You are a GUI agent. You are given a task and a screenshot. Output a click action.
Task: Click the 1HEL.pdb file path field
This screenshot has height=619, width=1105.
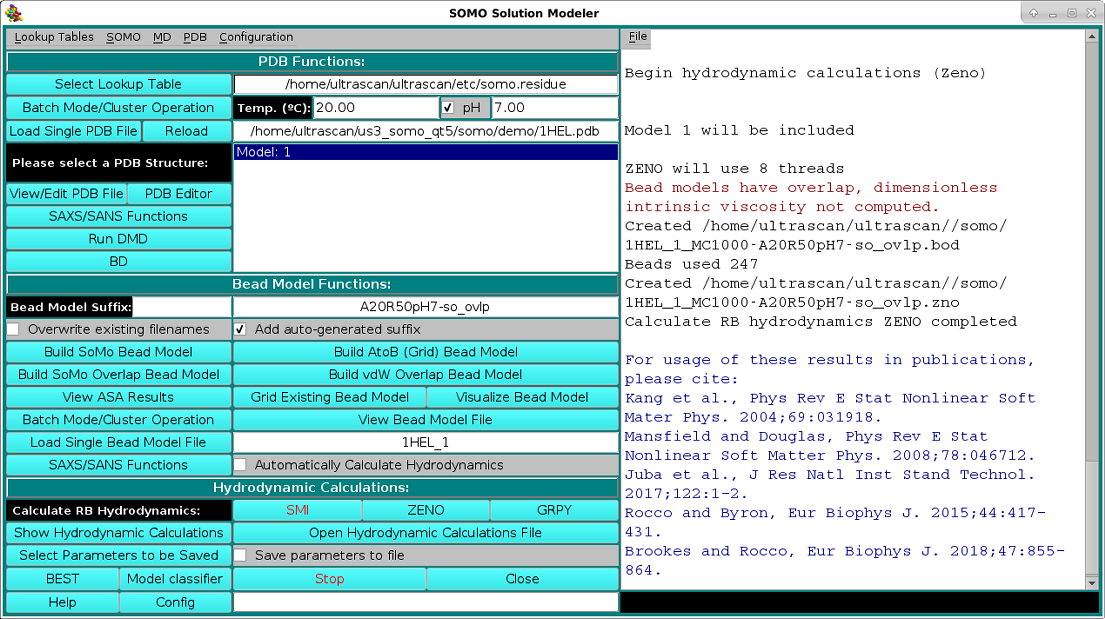tap(426, 131)
